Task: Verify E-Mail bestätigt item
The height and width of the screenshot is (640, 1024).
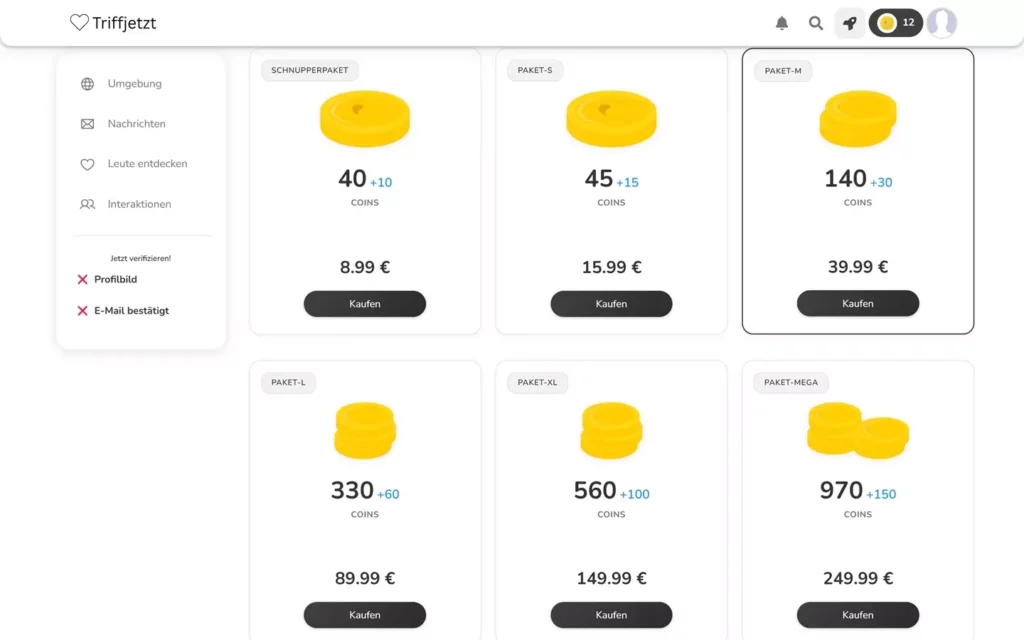Action: click(x=131, y=311)
